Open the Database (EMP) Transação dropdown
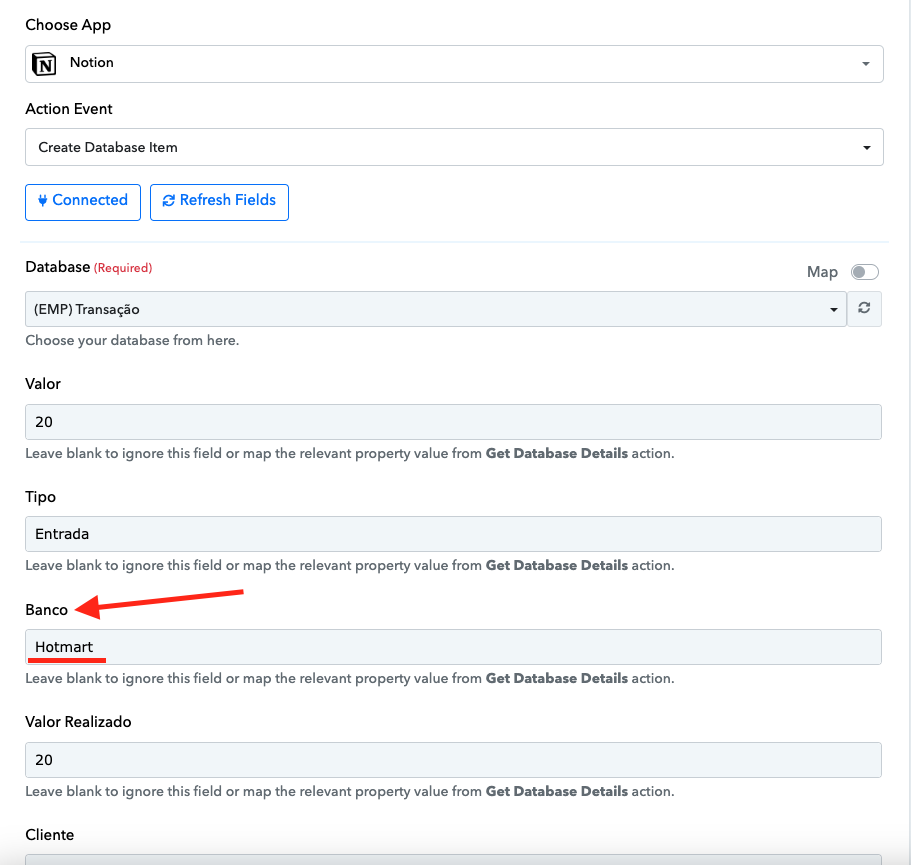 pyautogui.click(x=436, y=309)
